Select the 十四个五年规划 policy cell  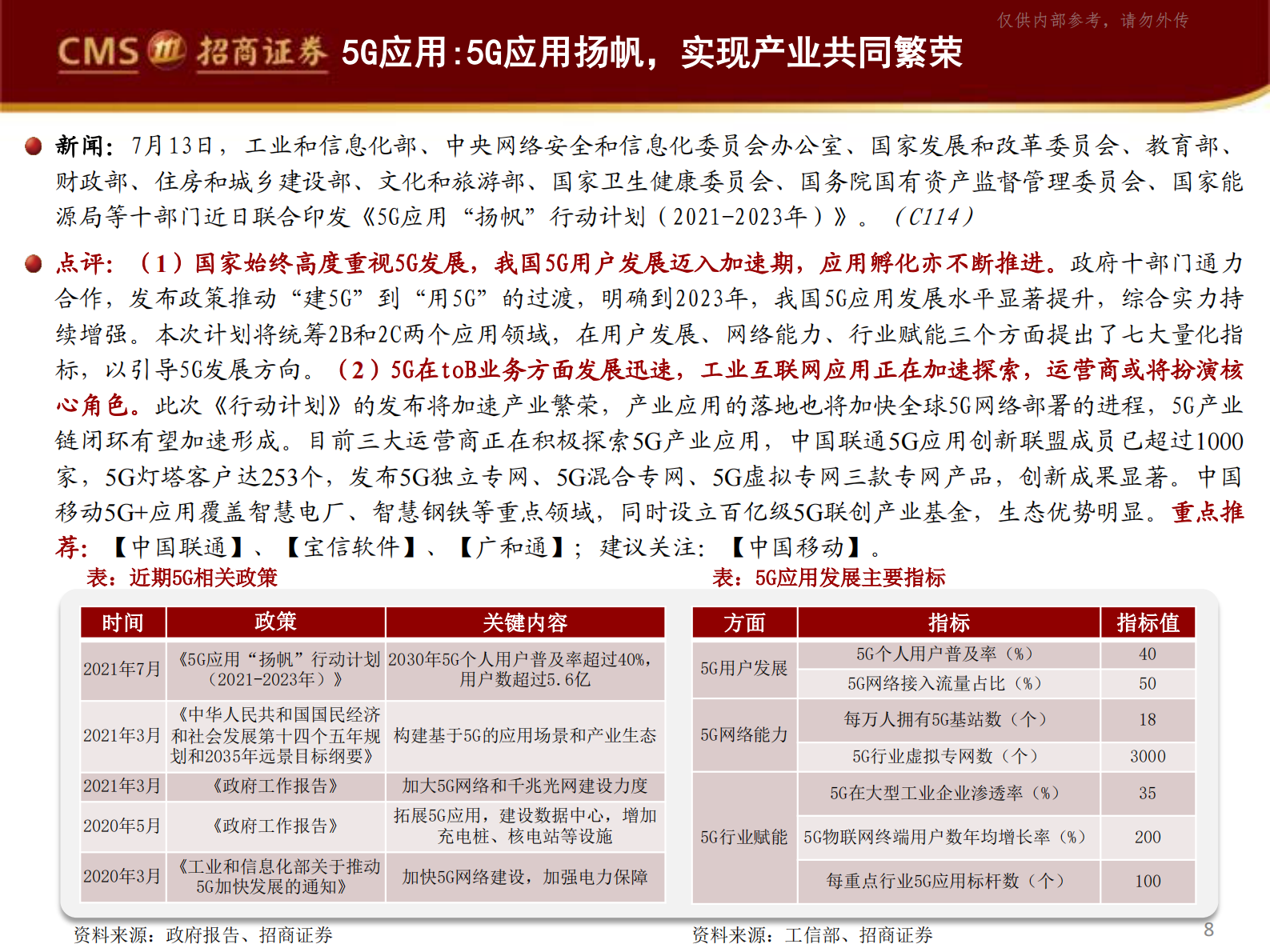275,735
